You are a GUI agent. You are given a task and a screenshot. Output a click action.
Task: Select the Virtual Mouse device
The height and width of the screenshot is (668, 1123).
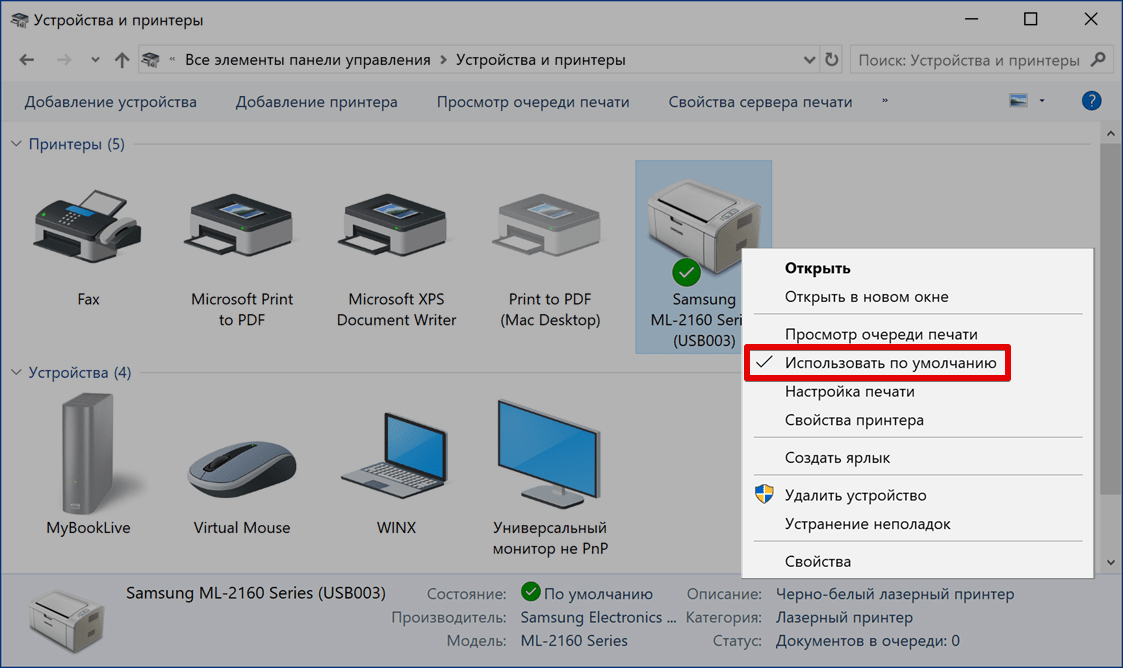point(242,470)
